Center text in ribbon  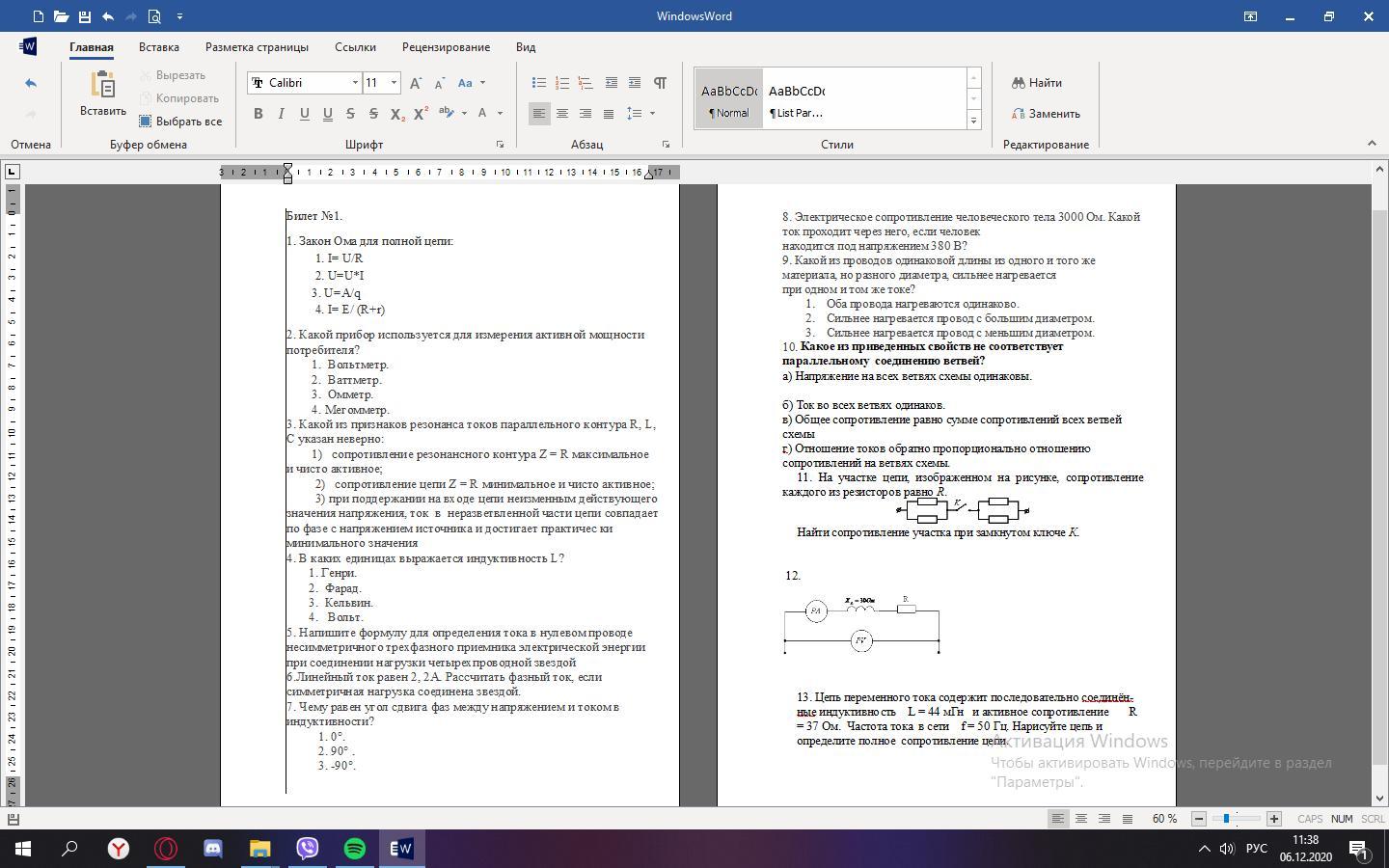click(562, 114)
